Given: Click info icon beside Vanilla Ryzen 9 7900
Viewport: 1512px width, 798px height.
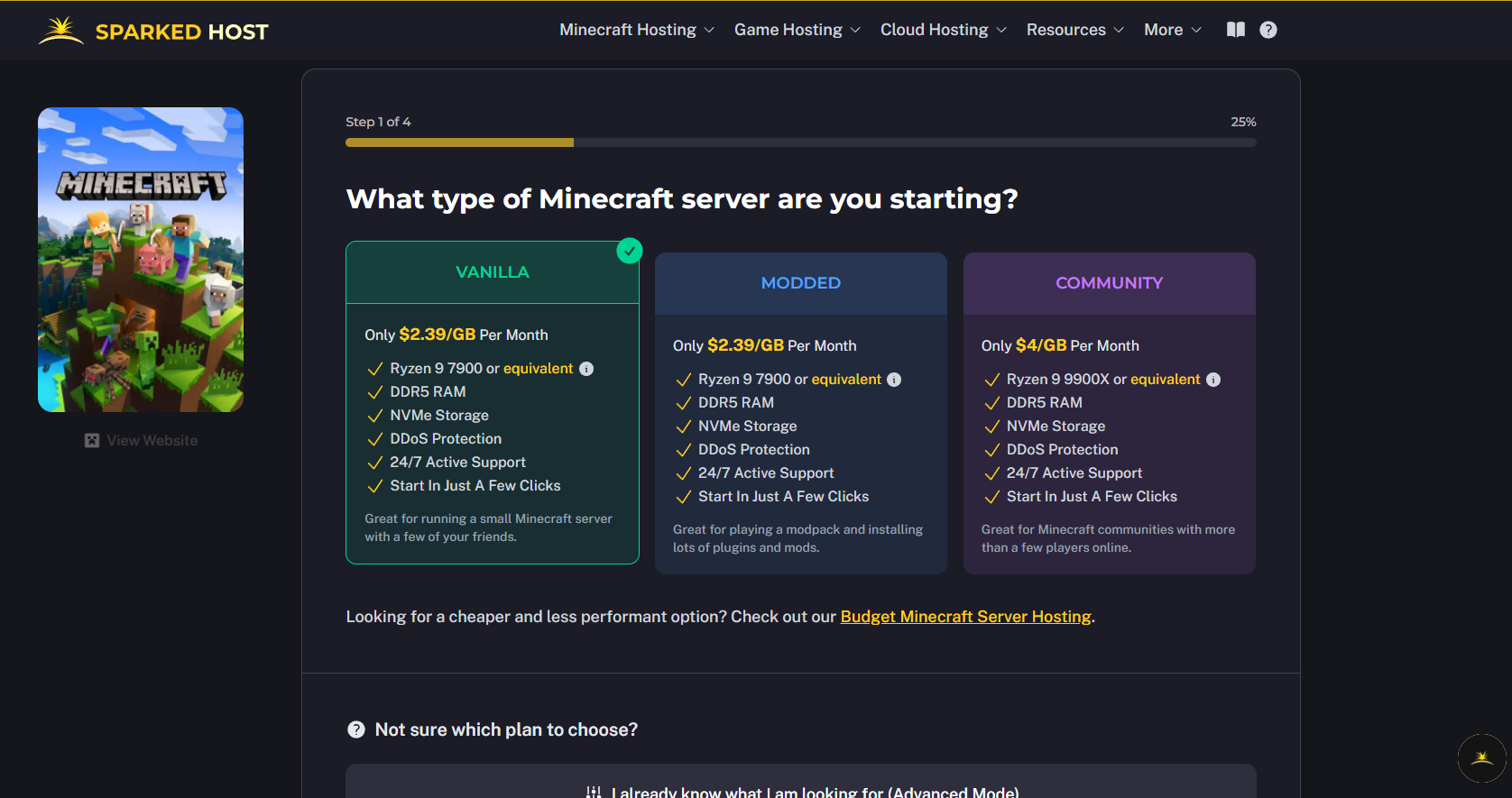Looking at the screenshot, I should (x=586, y=369).
